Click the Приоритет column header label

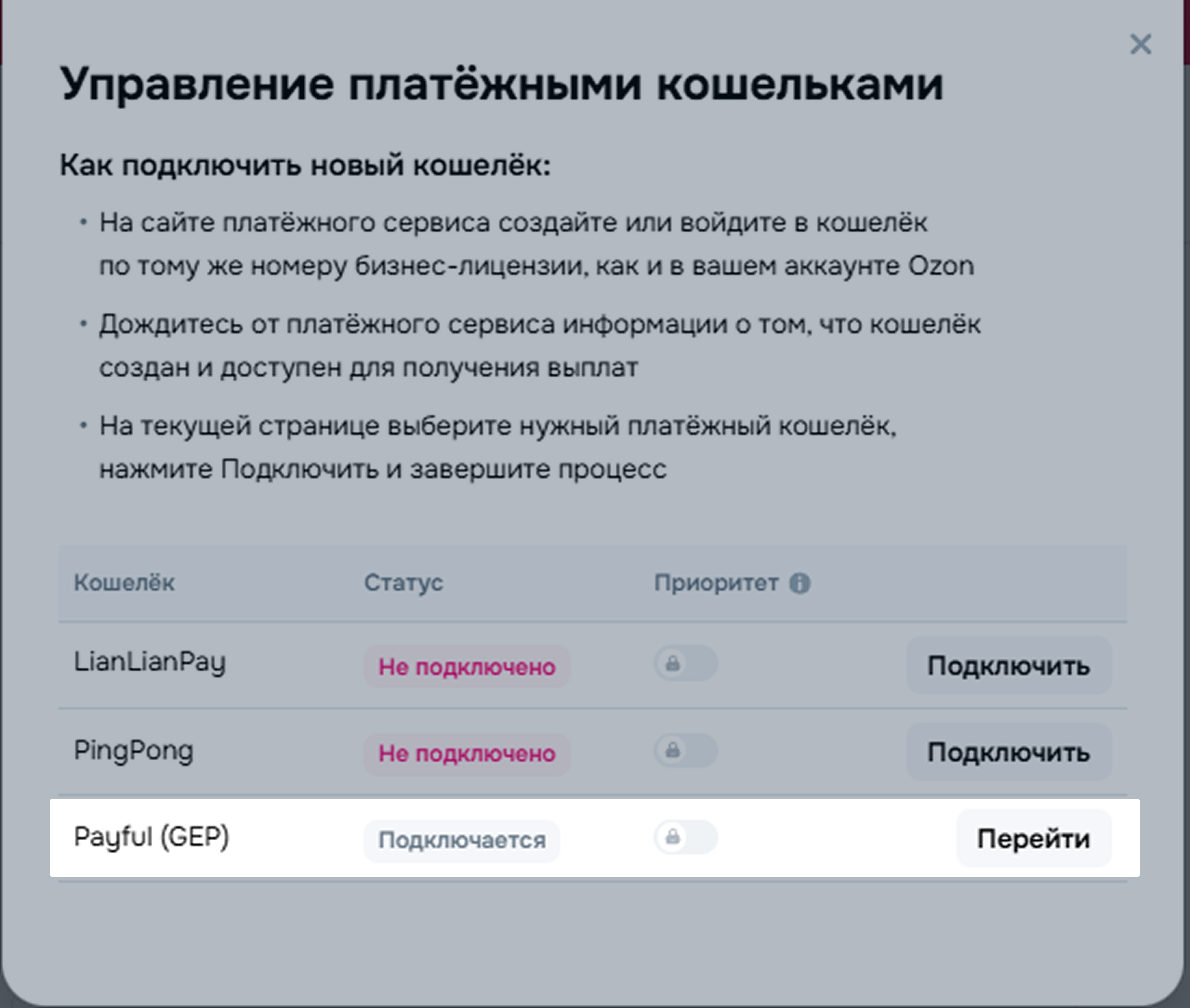[716, 583]
